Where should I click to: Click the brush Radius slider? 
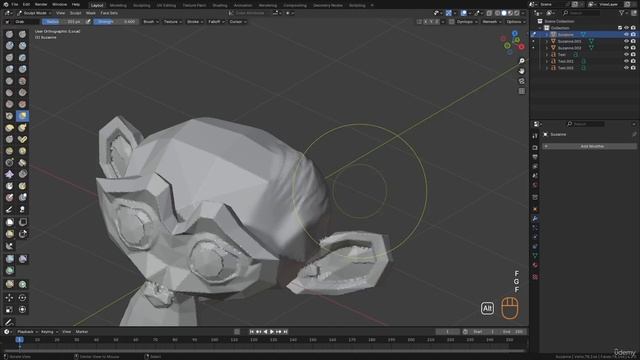tap(62, 22)
